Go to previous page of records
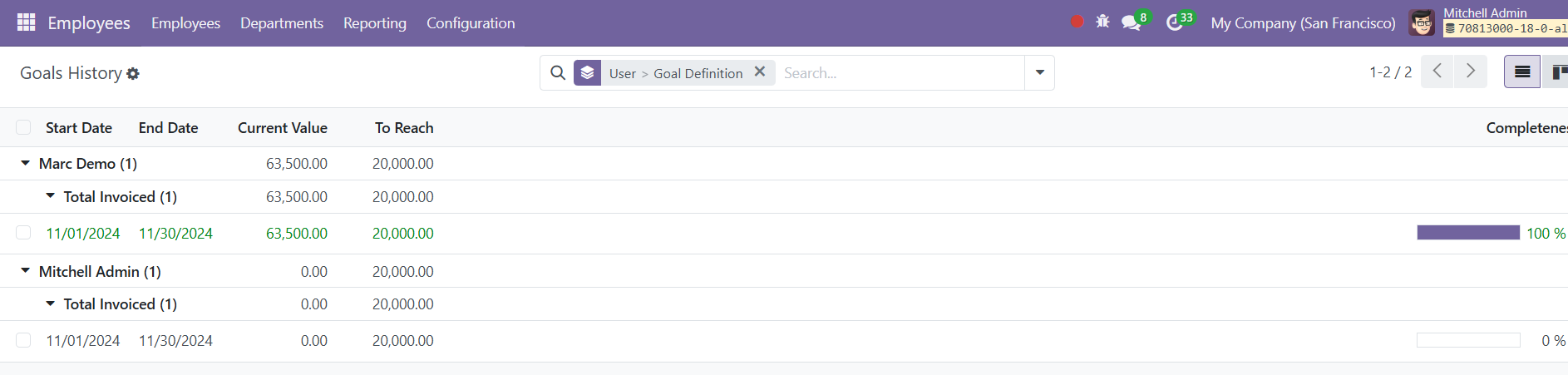 pos(1437,72)
